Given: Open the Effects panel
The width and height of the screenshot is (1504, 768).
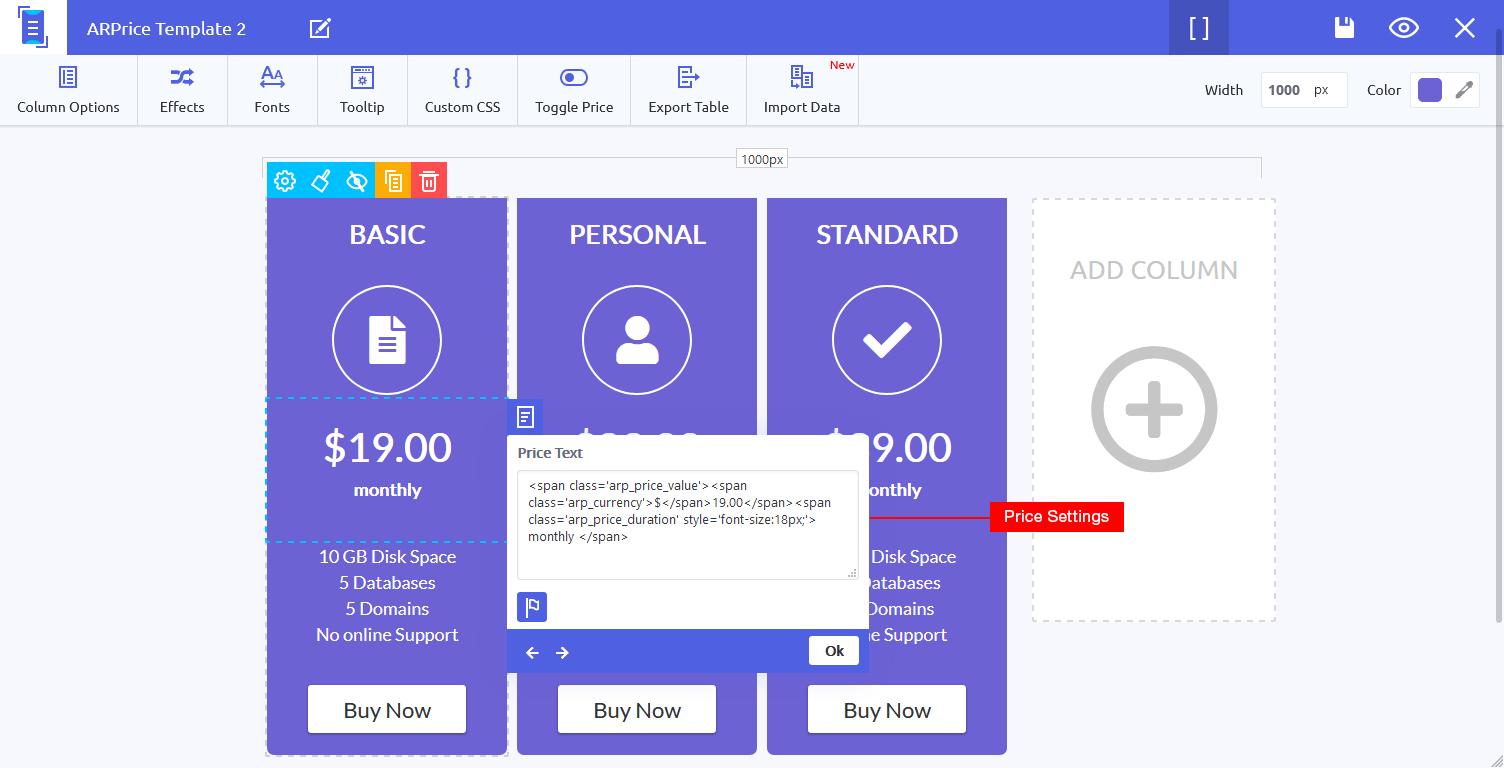Looking at the screenshot, I should 182,90.
